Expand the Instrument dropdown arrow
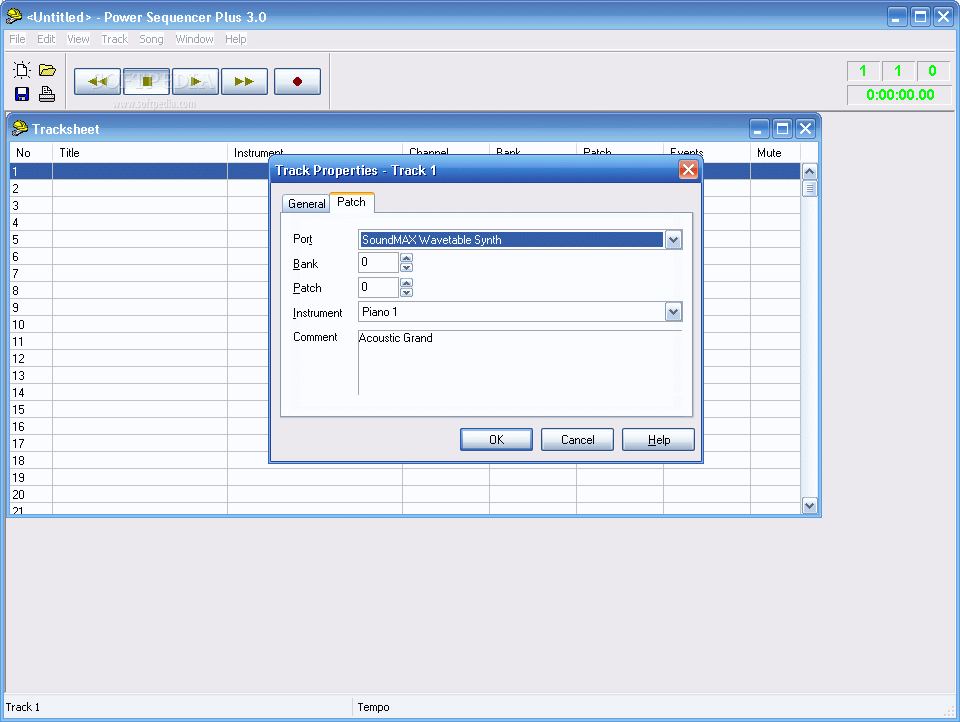960x722 pixels. (673, 312)
